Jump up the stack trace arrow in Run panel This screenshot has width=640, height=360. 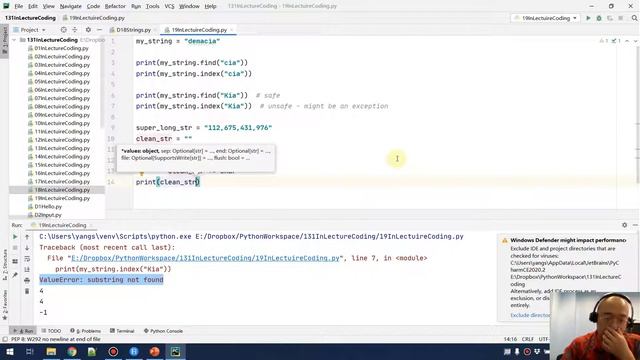point(27,237)
